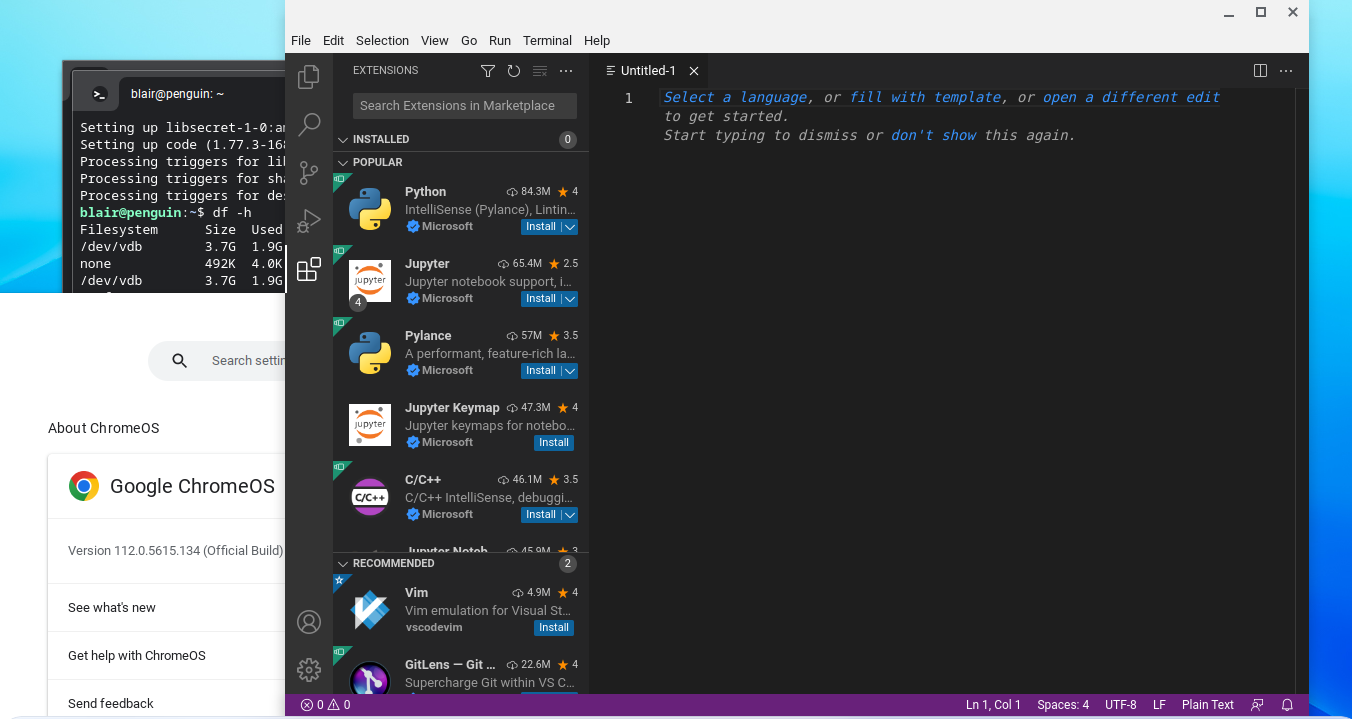The image size is (1352, 719).
Task: Open Pylance Install dropdown arrow
Action: pos(569,371)
